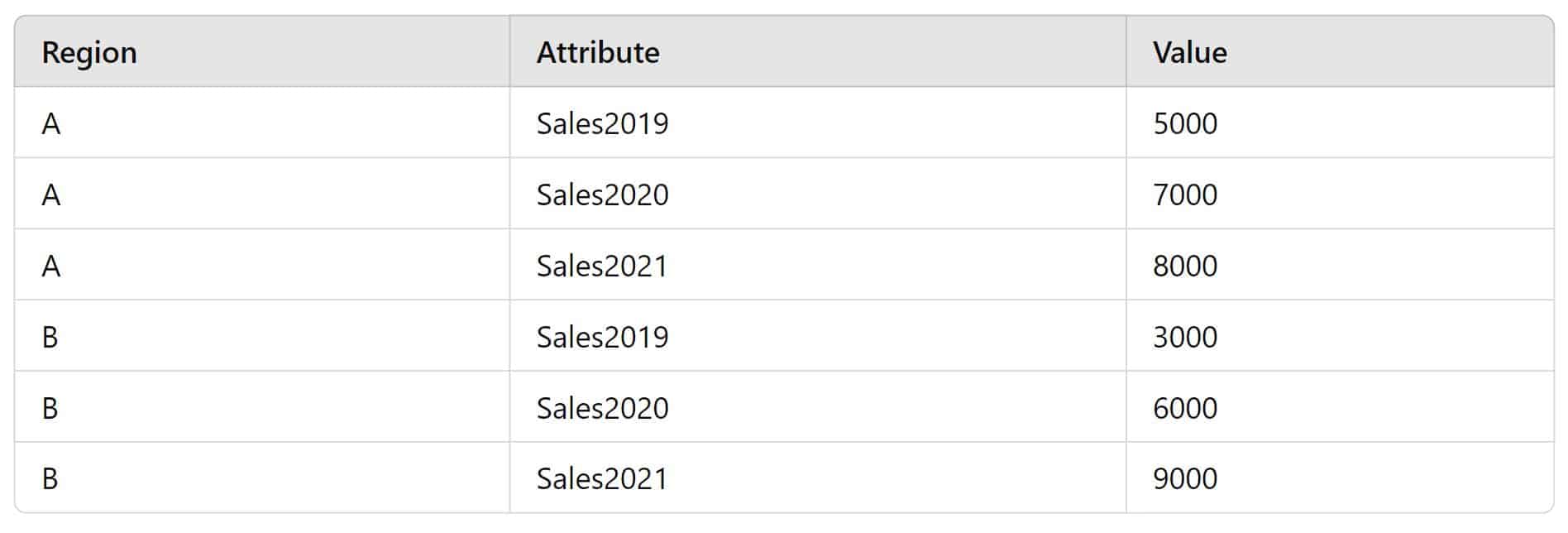This screenshot has height=533, width=1568.
Task: Click the cell with value 7000
Action: [x=1340, y=194]
